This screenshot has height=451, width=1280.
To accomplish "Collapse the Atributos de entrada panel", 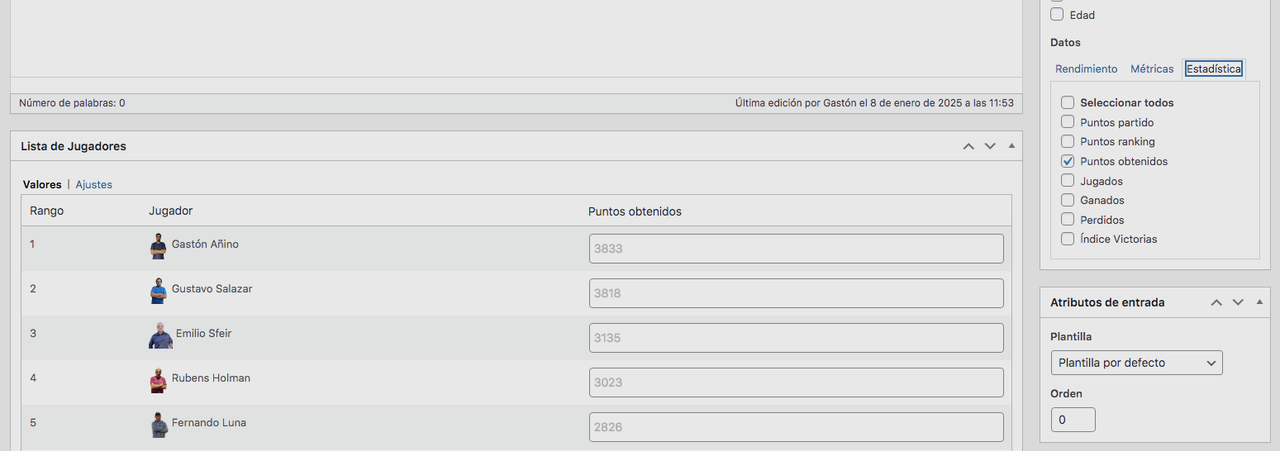I will pos(1259,302).
